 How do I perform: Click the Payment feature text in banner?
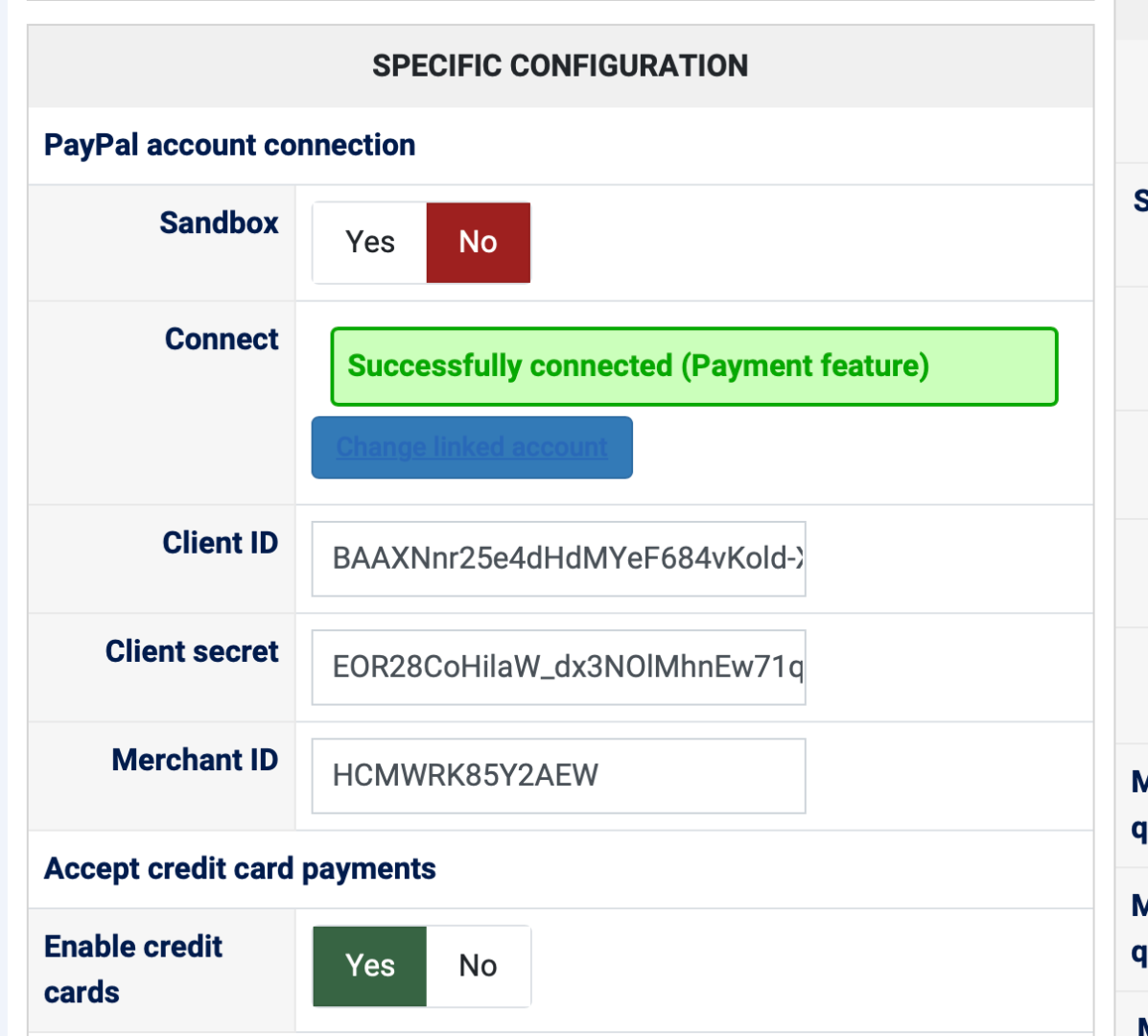pos(806,366)
